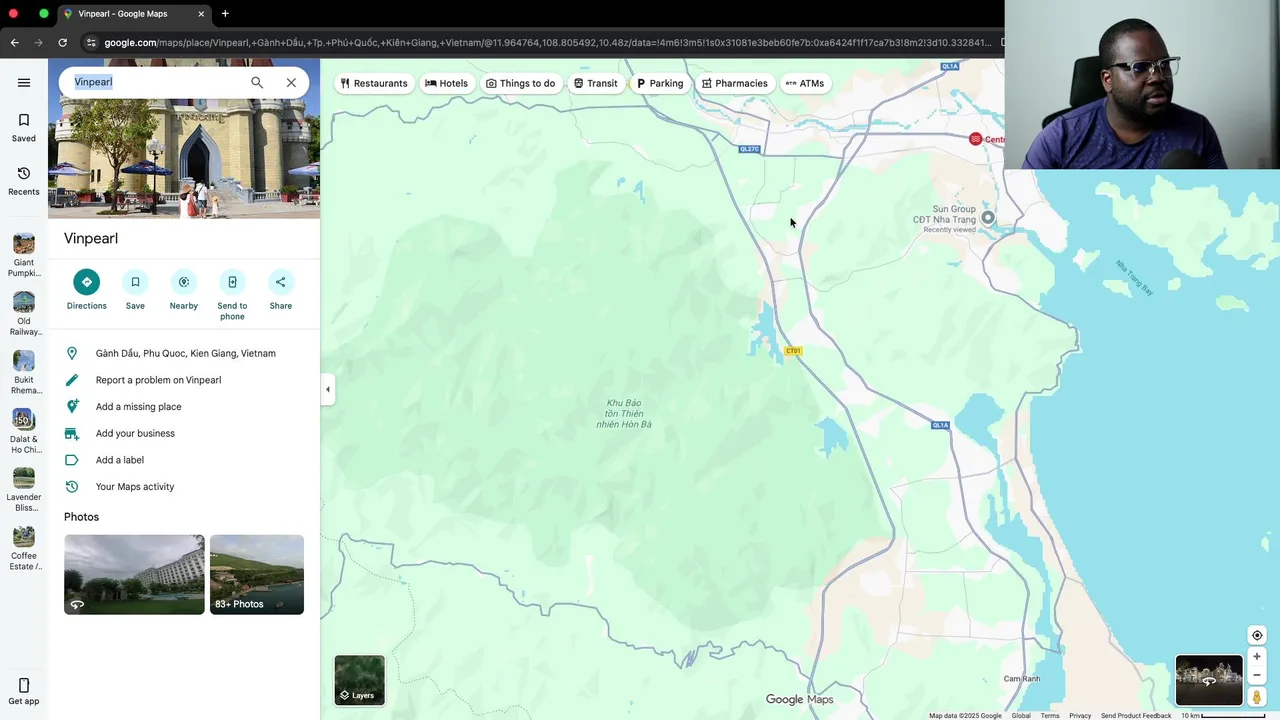Open the Street View photo thumbnail
1280x720 pixels.
click(x=134, y=574)
